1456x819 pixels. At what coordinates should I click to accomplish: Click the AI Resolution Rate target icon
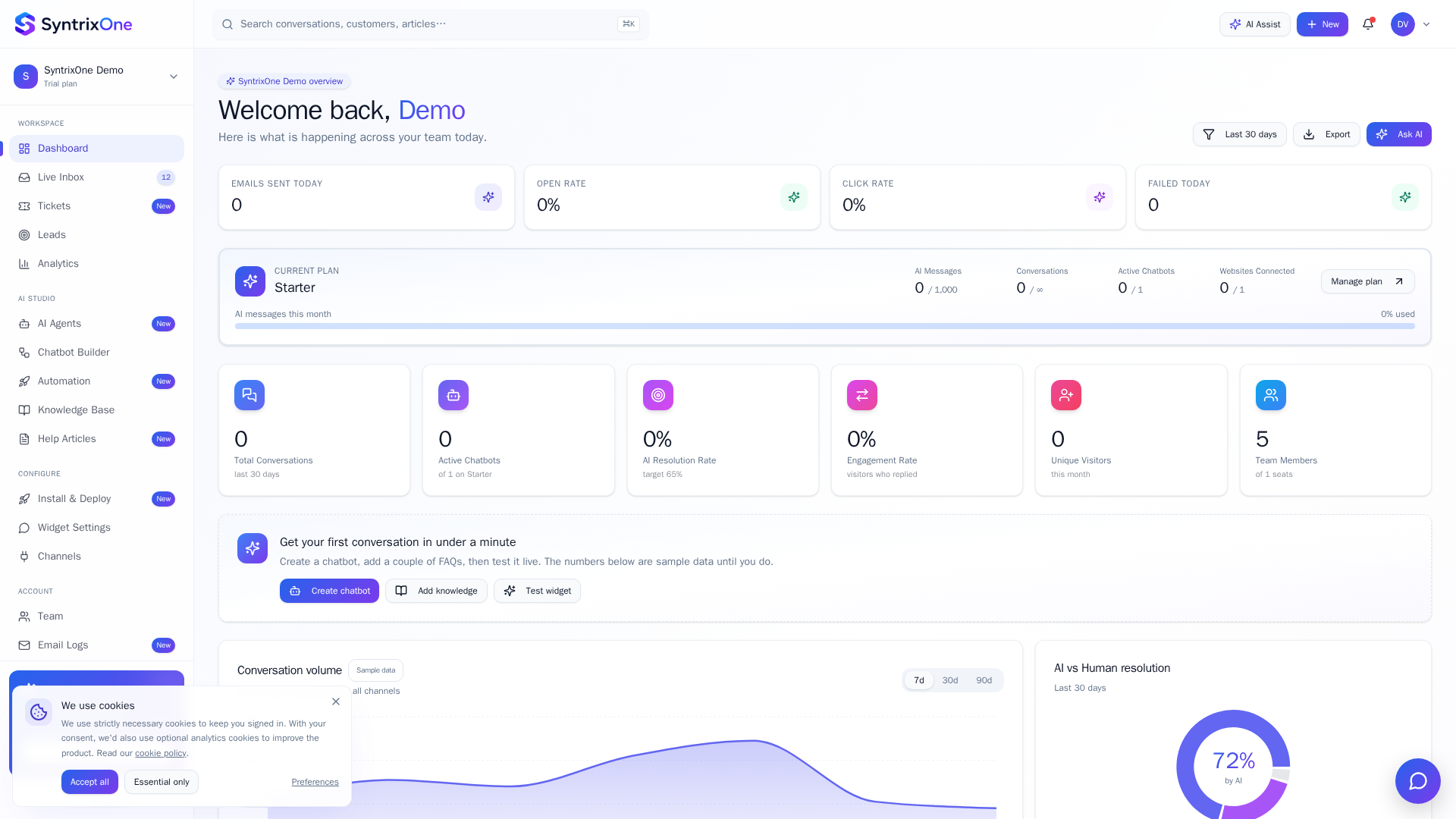coord(658,395)
